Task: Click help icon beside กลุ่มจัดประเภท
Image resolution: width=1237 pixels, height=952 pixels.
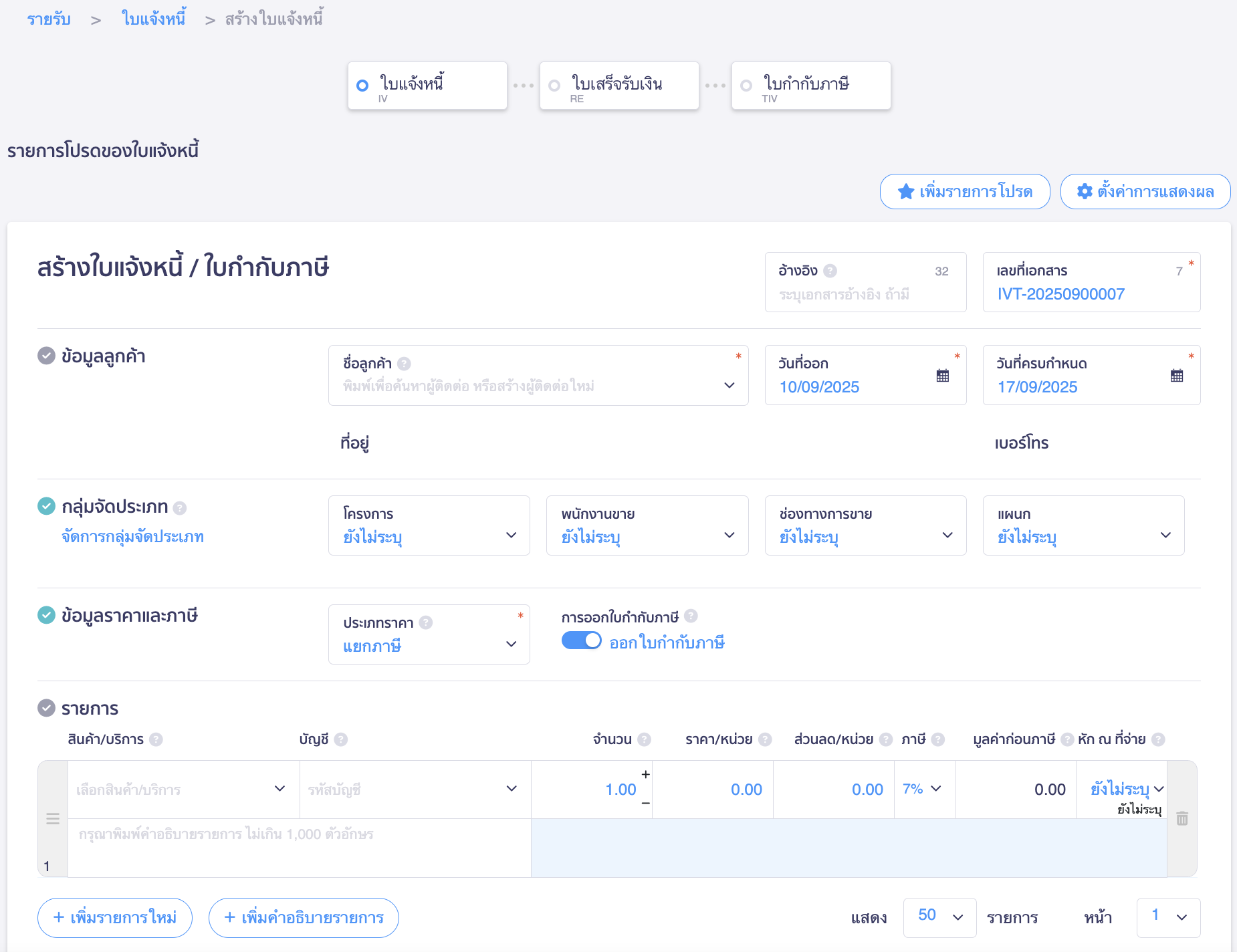Action: coord(179,508)
